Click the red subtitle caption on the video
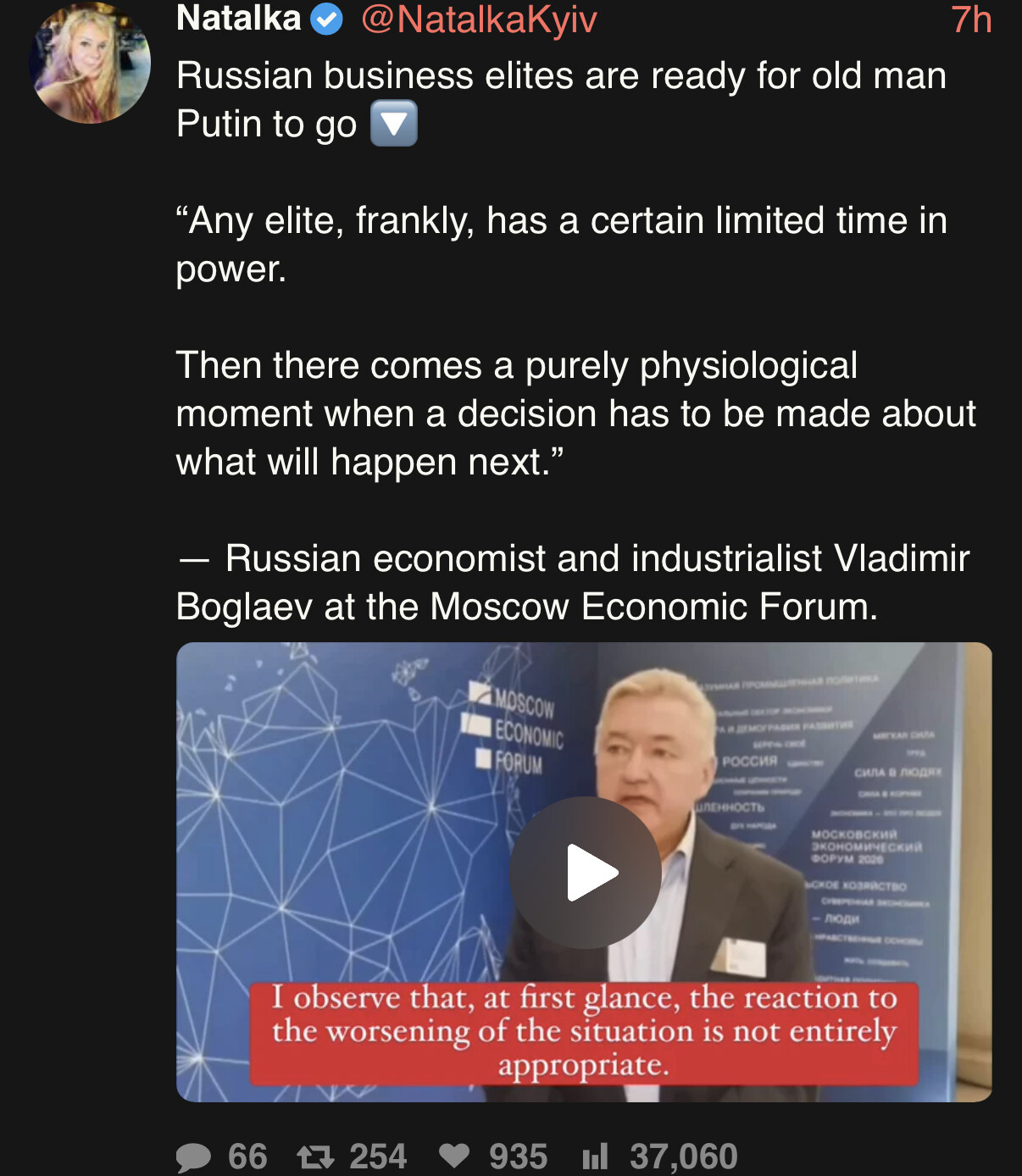The width and height of the screenshot is (1022, 1176). pyautogui.click(x=584, y=1031)
